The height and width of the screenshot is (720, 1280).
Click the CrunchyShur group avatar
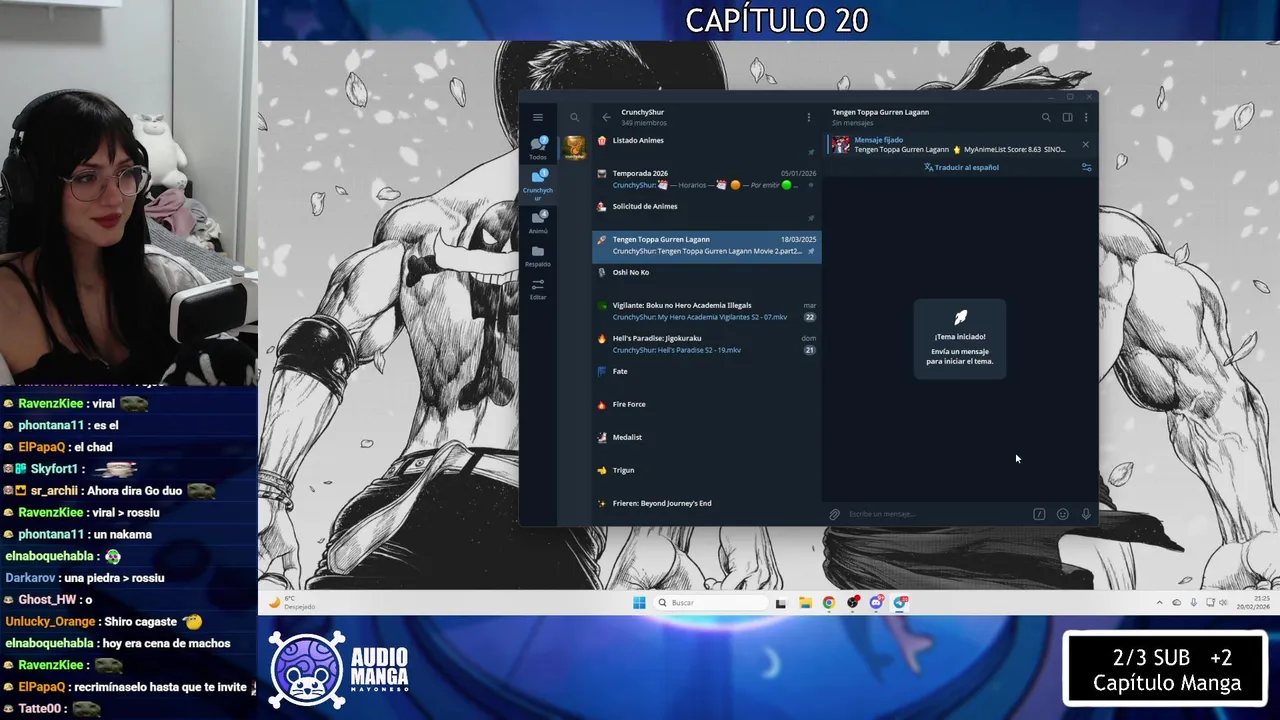click(x=574, y=148)
